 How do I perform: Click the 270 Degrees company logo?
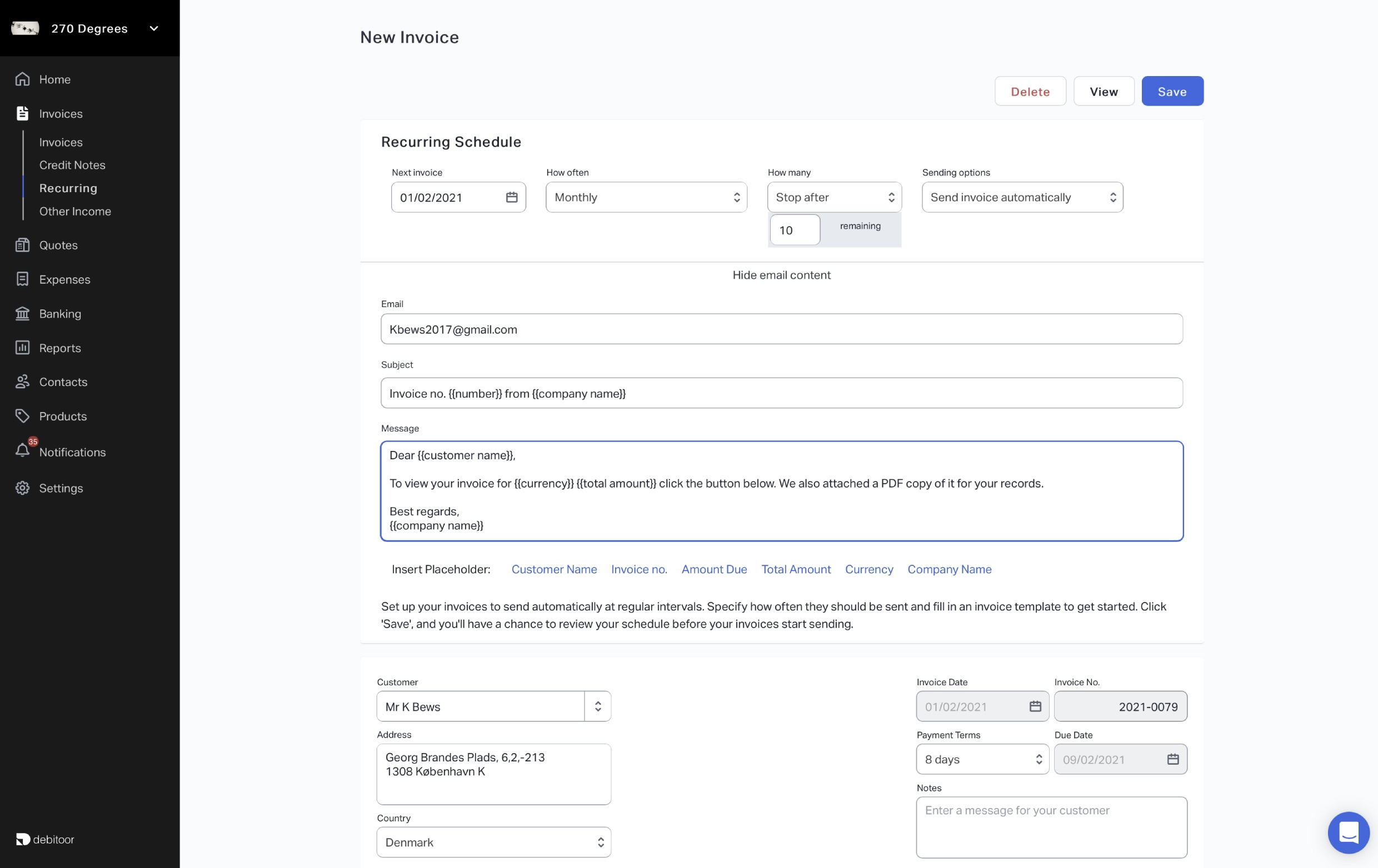(x=25, y=28)
